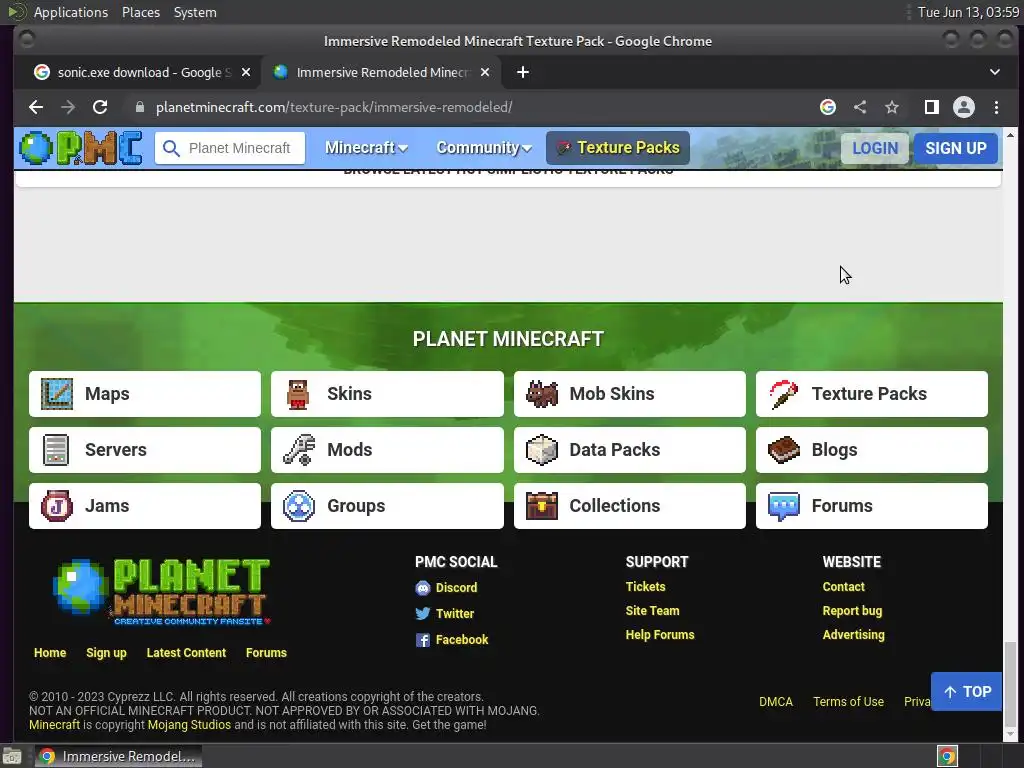Click the Contact link
The image size is (1024, 768).
[x=844, y=587]
